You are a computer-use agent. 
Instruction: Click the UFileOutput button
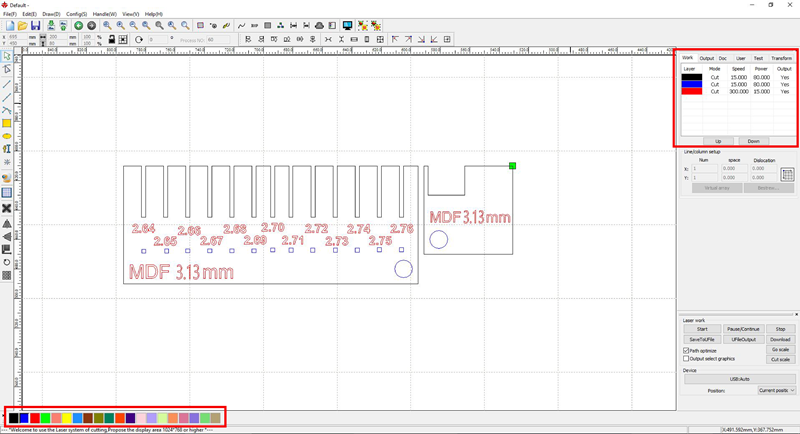[x=743, y=339]
